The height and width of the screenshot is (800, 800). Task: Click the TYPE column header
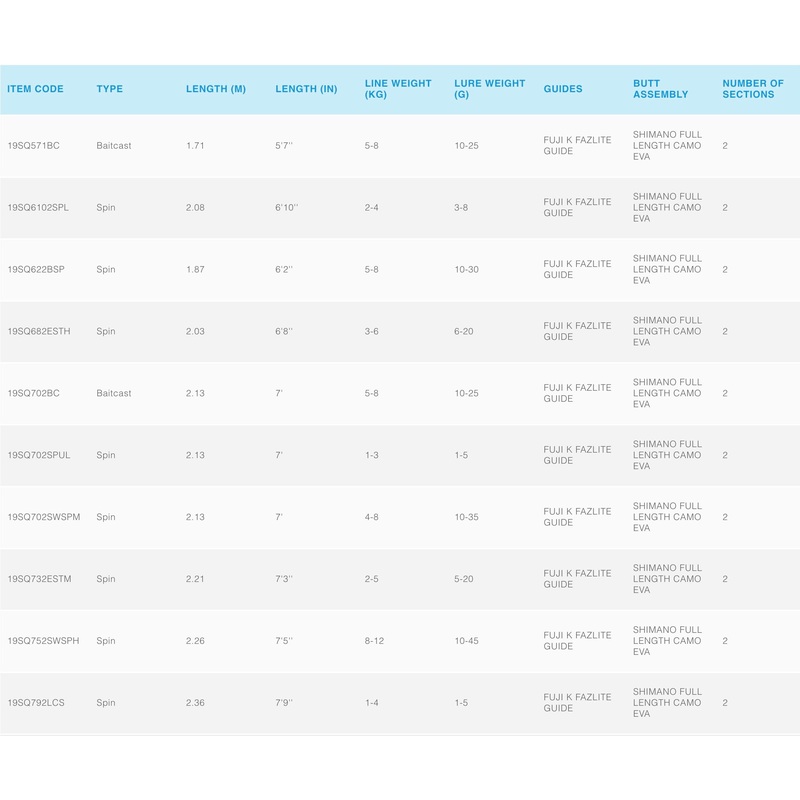pyautogui.click(x=109, y=89)
